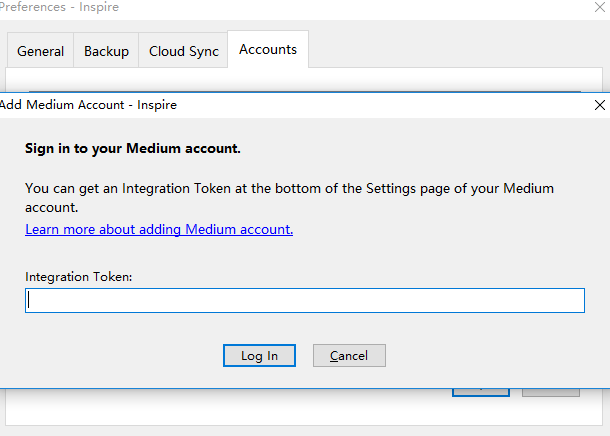Close the Preferences window
The image size is (610, 436).
pos(599,7)
